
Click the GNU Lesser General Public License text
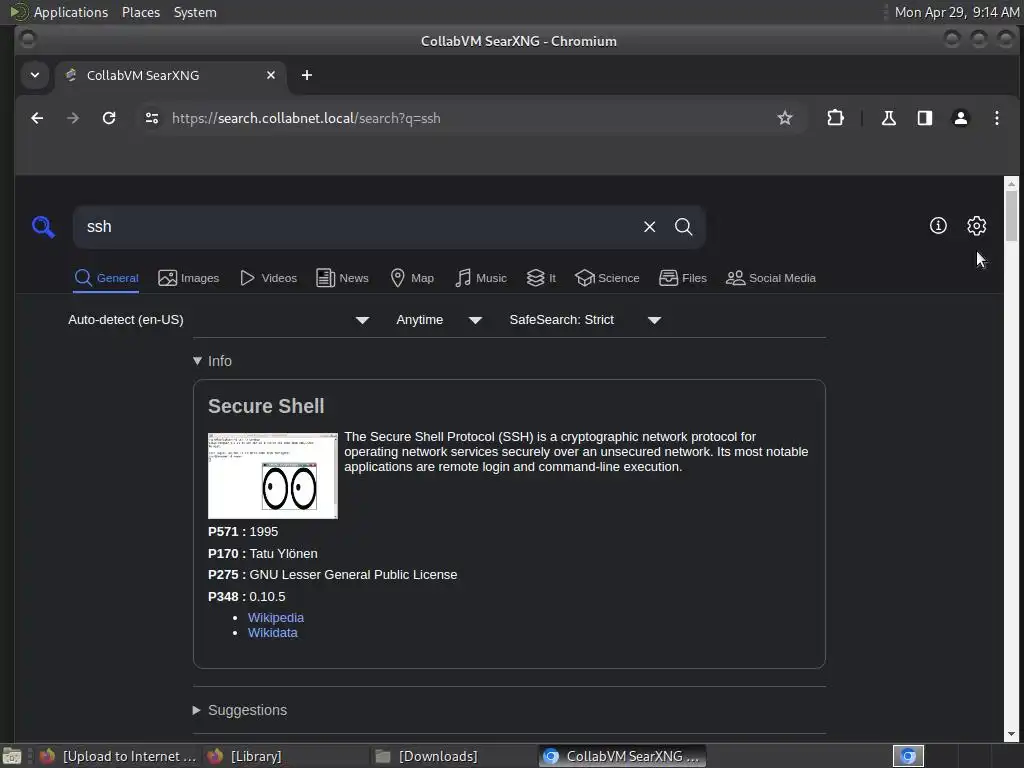(x=353, y=575)
